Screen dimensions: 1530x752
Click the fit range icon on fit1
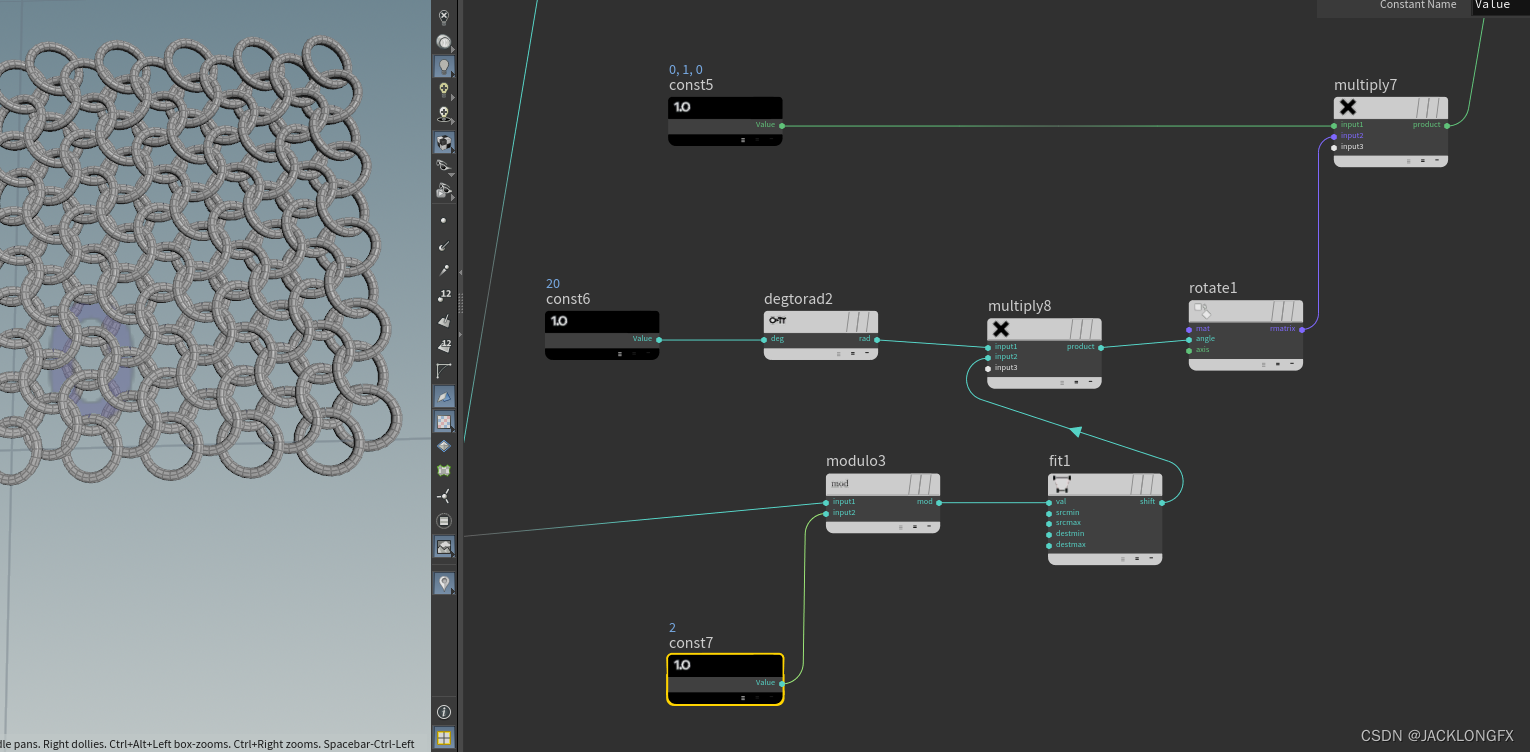tap(1062, 484)
